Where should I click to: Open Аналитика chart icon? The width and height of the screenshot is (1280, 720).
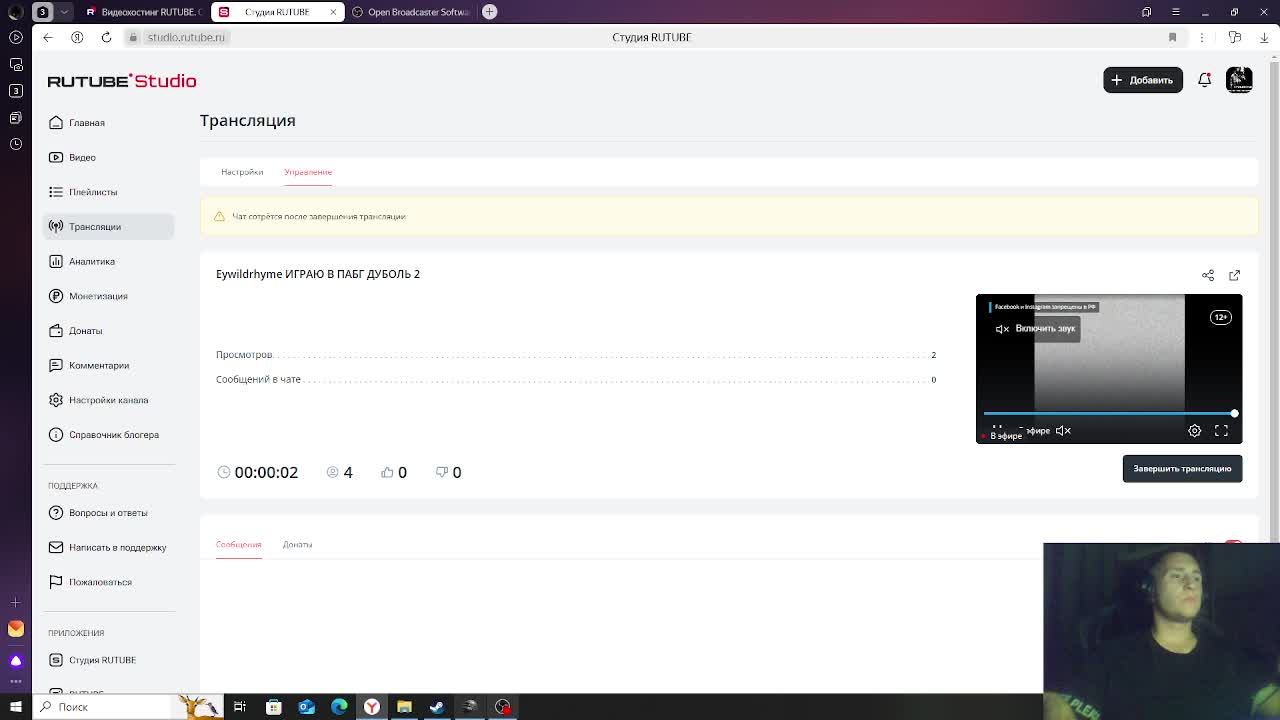(x=56, y=261)
